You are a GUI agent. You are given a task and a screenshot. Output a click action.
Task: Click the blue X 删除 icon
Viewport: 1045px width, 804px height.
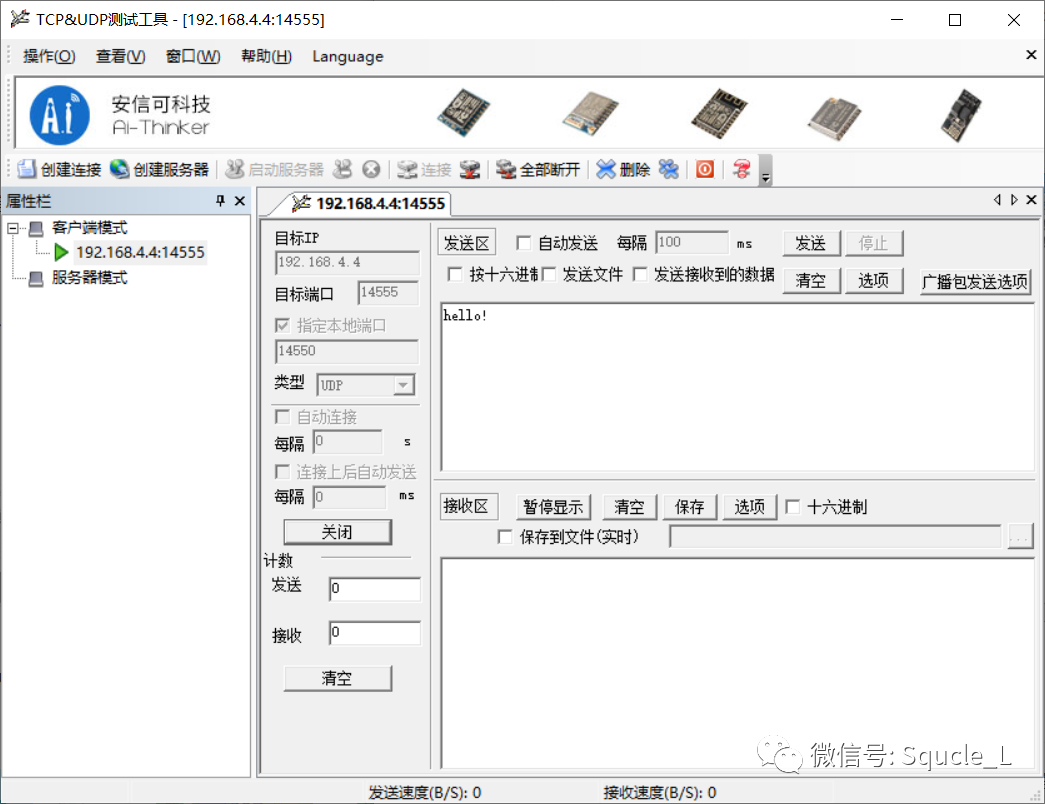click(605, 169)
